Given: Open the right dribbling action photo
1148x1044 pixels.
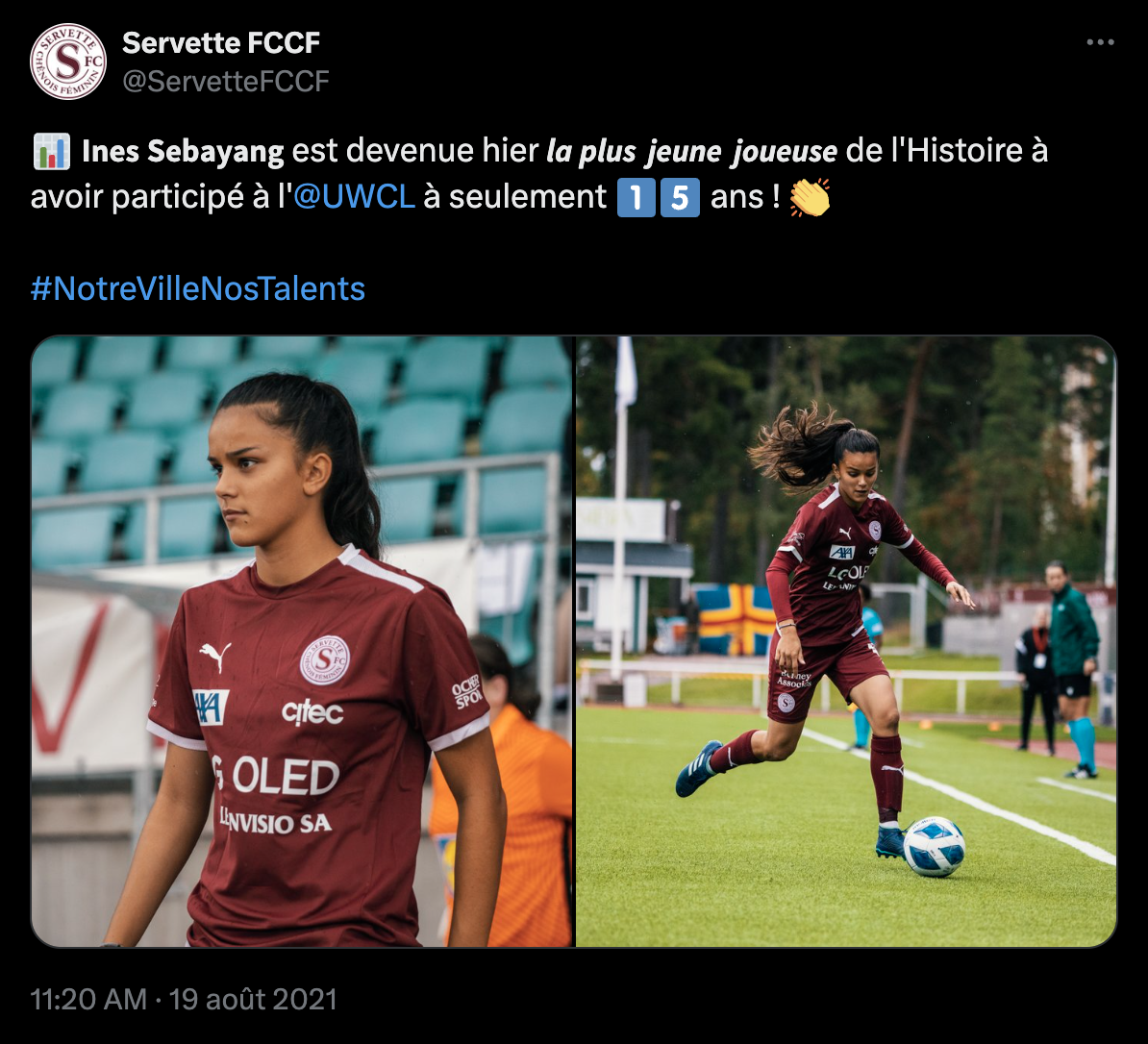Looking at the screenshot, I should click(846, 641).
